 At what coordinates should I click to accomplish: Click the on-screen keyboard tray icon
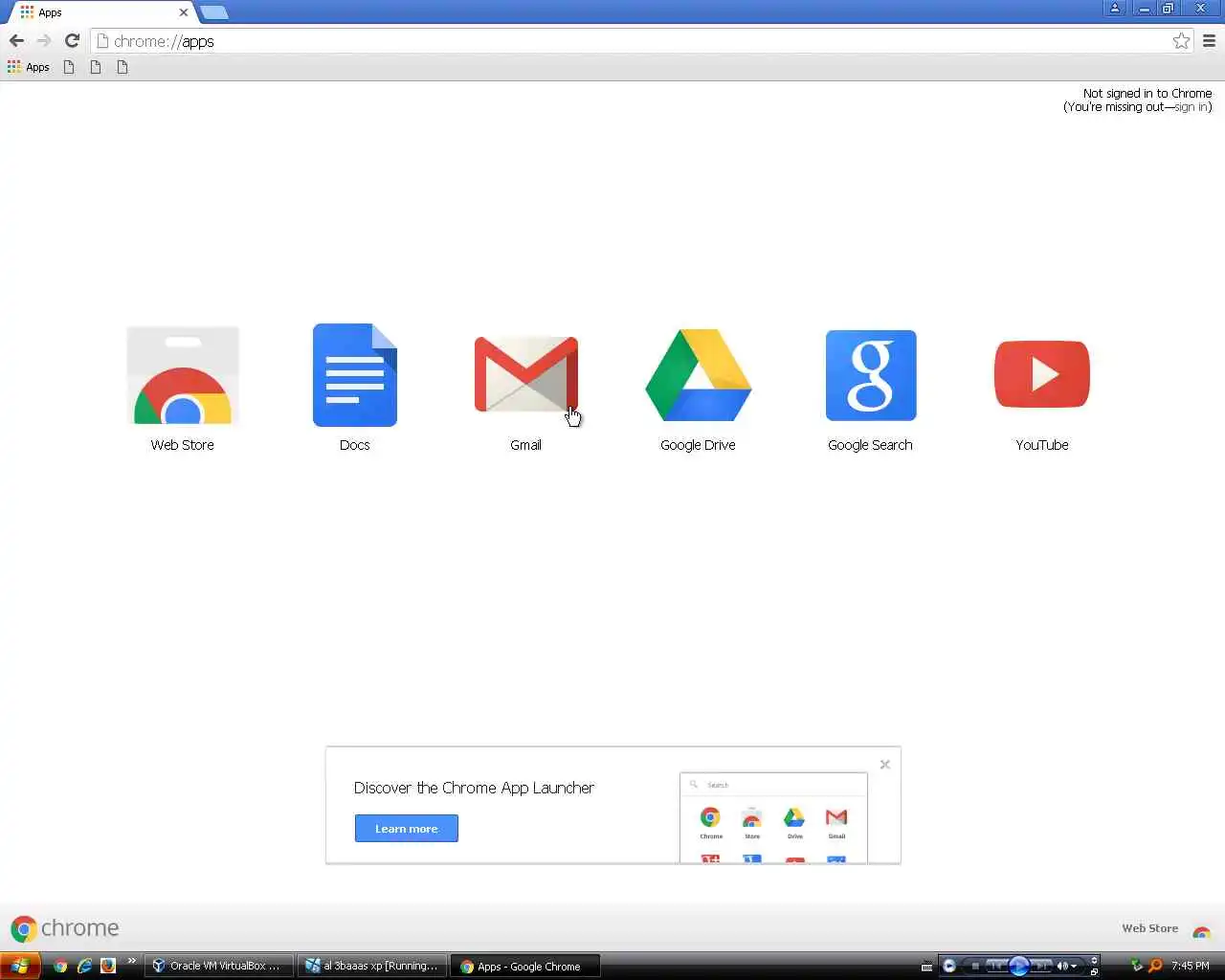[926, 967]
